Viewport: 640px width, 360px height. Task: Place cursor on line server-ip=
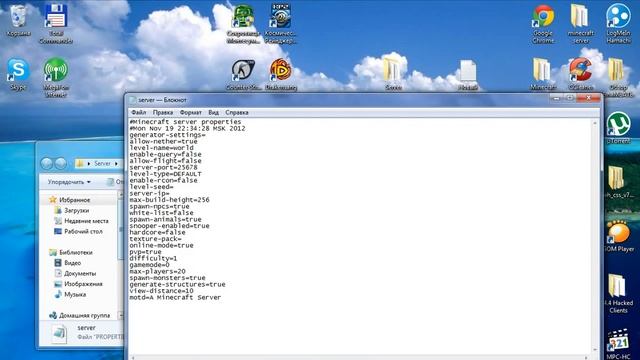coord(150,193)
